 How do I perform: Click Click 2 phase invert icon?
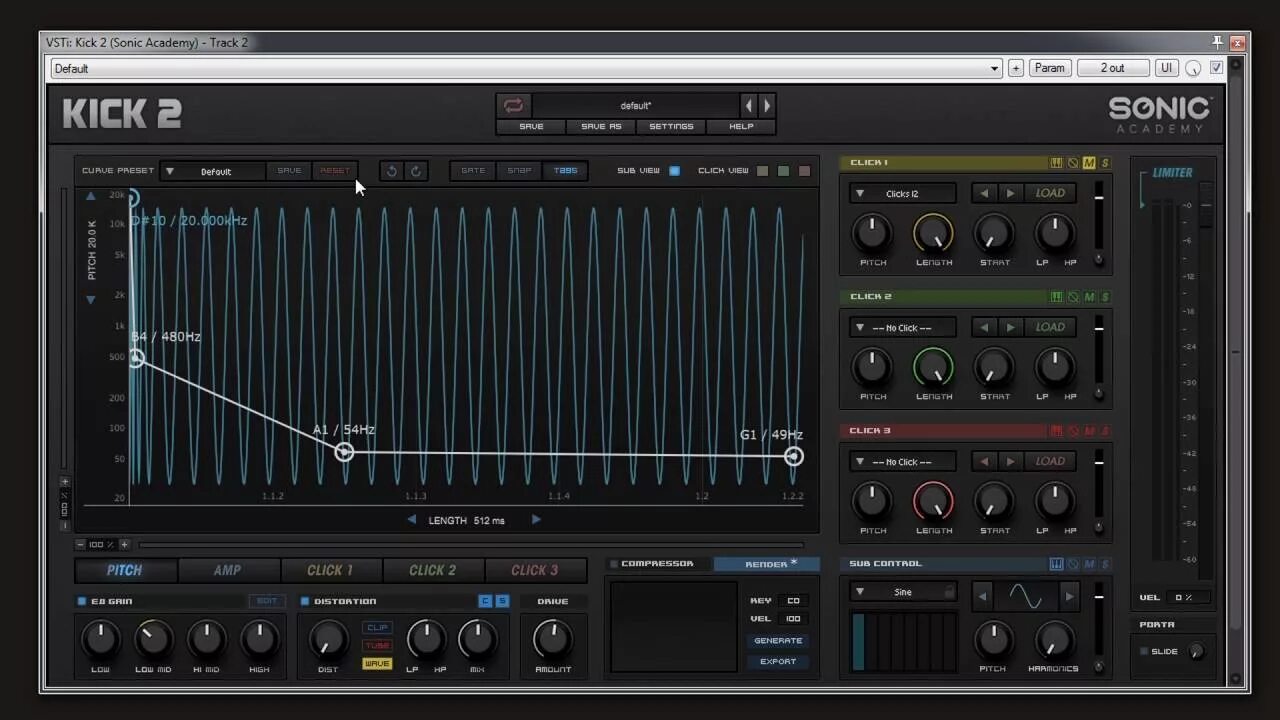point(1073,297)
